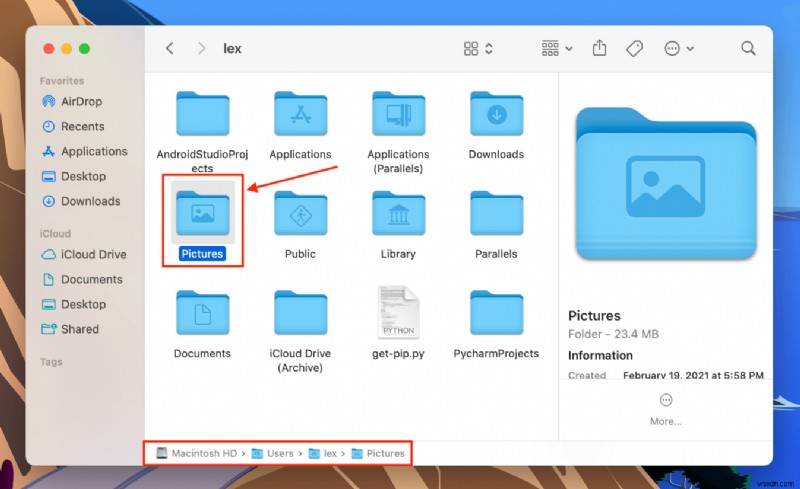Select the iCloud Drive (Archive) folder
800x489 pixels.
pyautogui.click(x=301, y=312)
